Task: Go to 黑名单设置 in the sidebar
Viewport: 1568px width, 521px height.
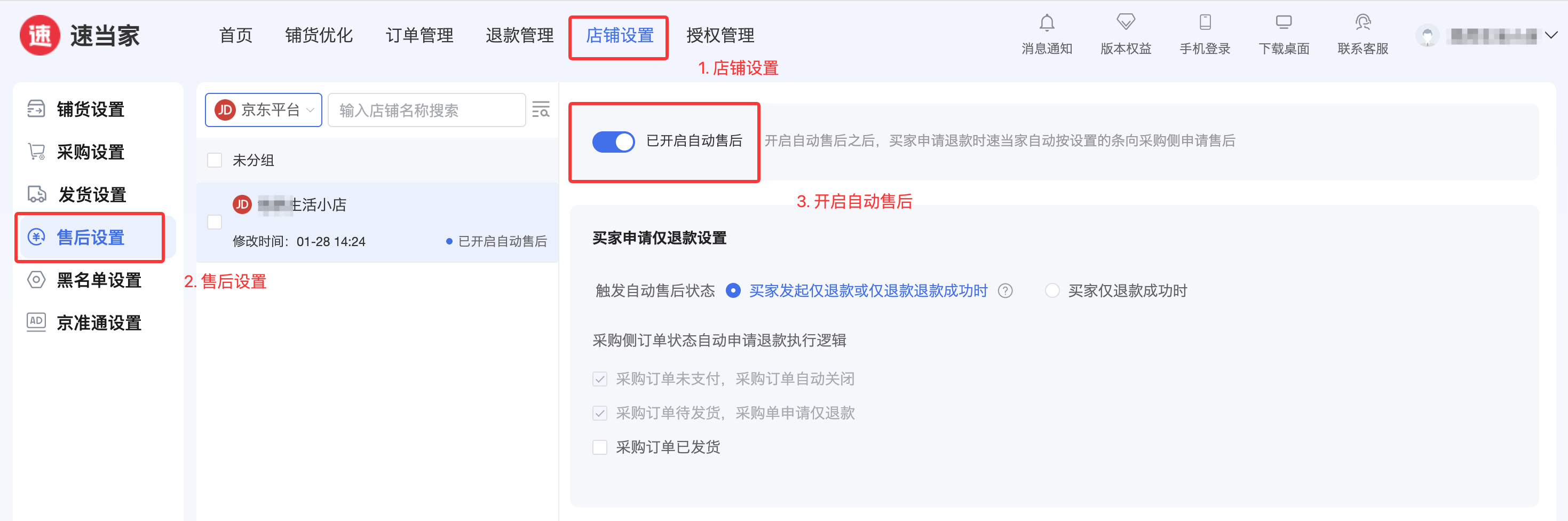Action: [x=99, y=280]
